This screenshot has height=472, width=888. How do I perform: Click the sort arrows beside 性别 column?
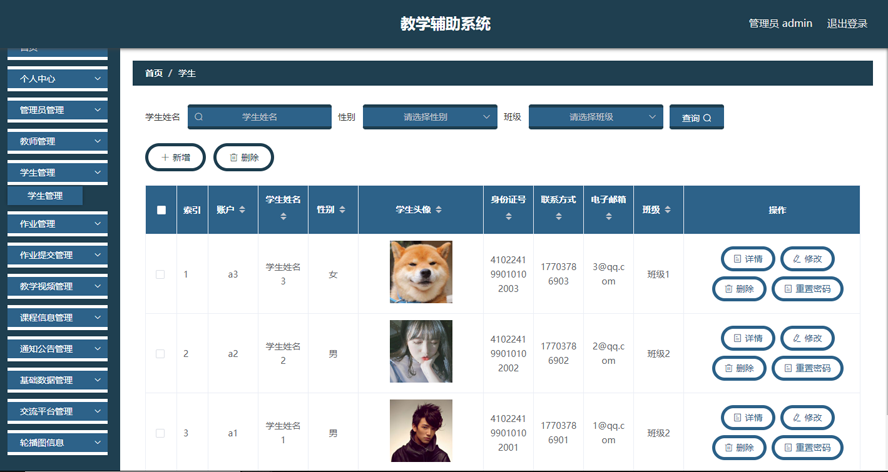[x=342, y=210]
